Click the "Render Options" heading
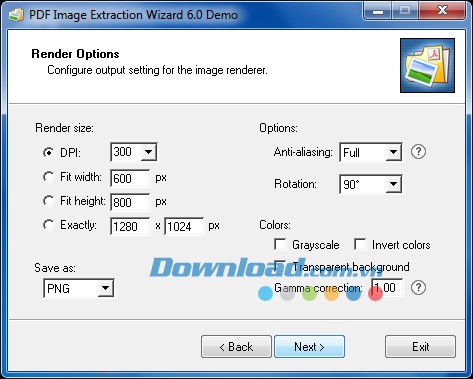Viewport: 473px width, 379px height. coord(75,54)
